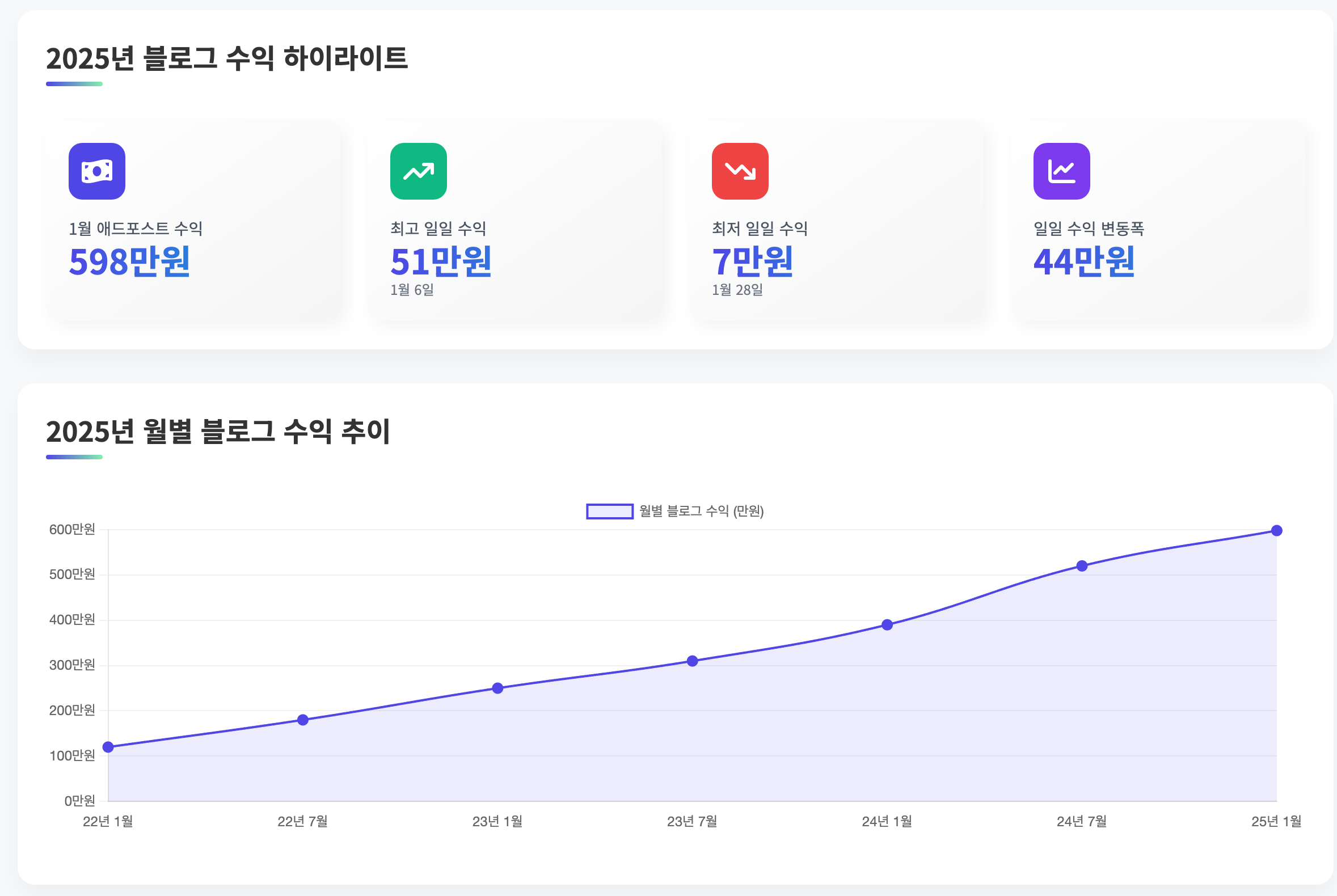The height and width of the screenshot is (896, 1337).
Task: Click the red downward trend arrow icon
Action: (x=740, y=171)
